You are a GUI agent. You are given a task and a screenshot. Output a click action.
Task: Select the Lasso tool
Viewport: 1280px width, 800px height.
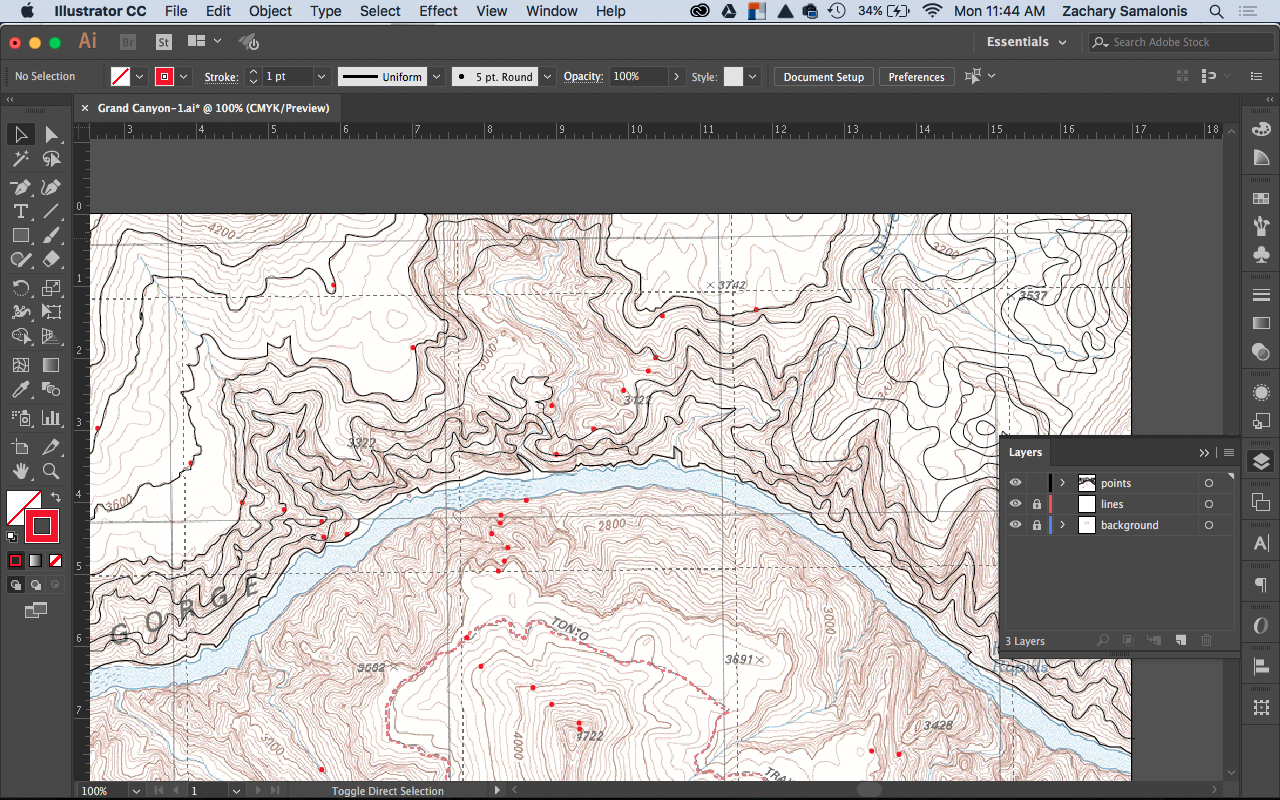tap(51, 159)
